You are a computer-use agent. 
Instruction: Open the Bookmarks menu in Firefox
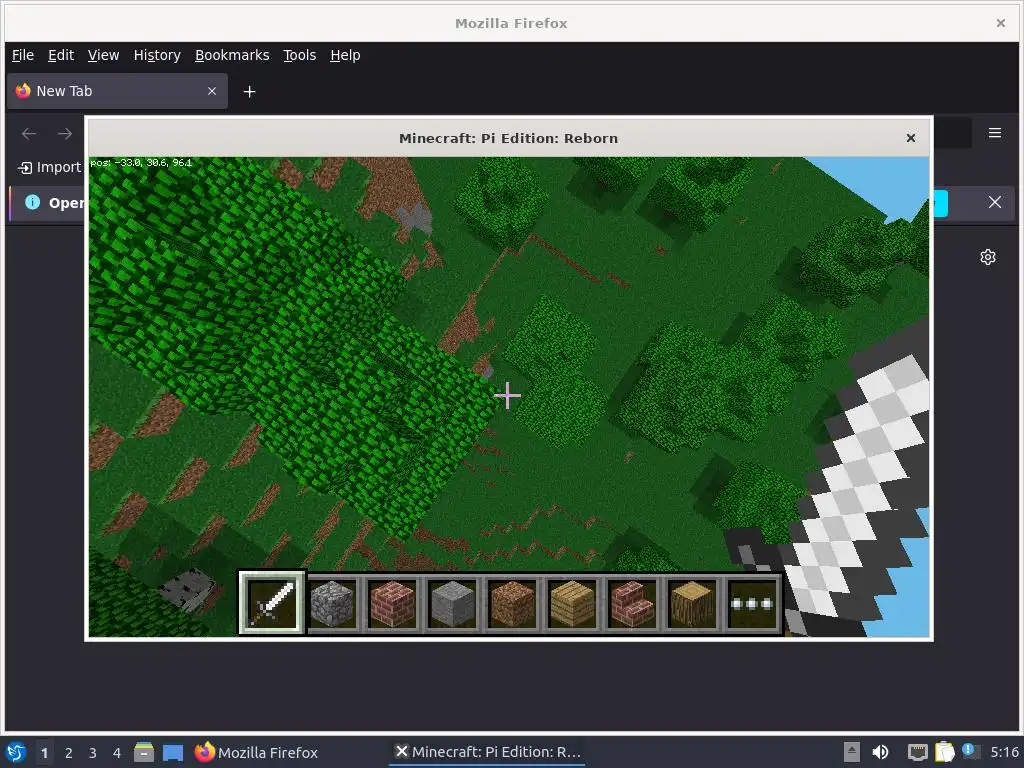click(232, 56)
